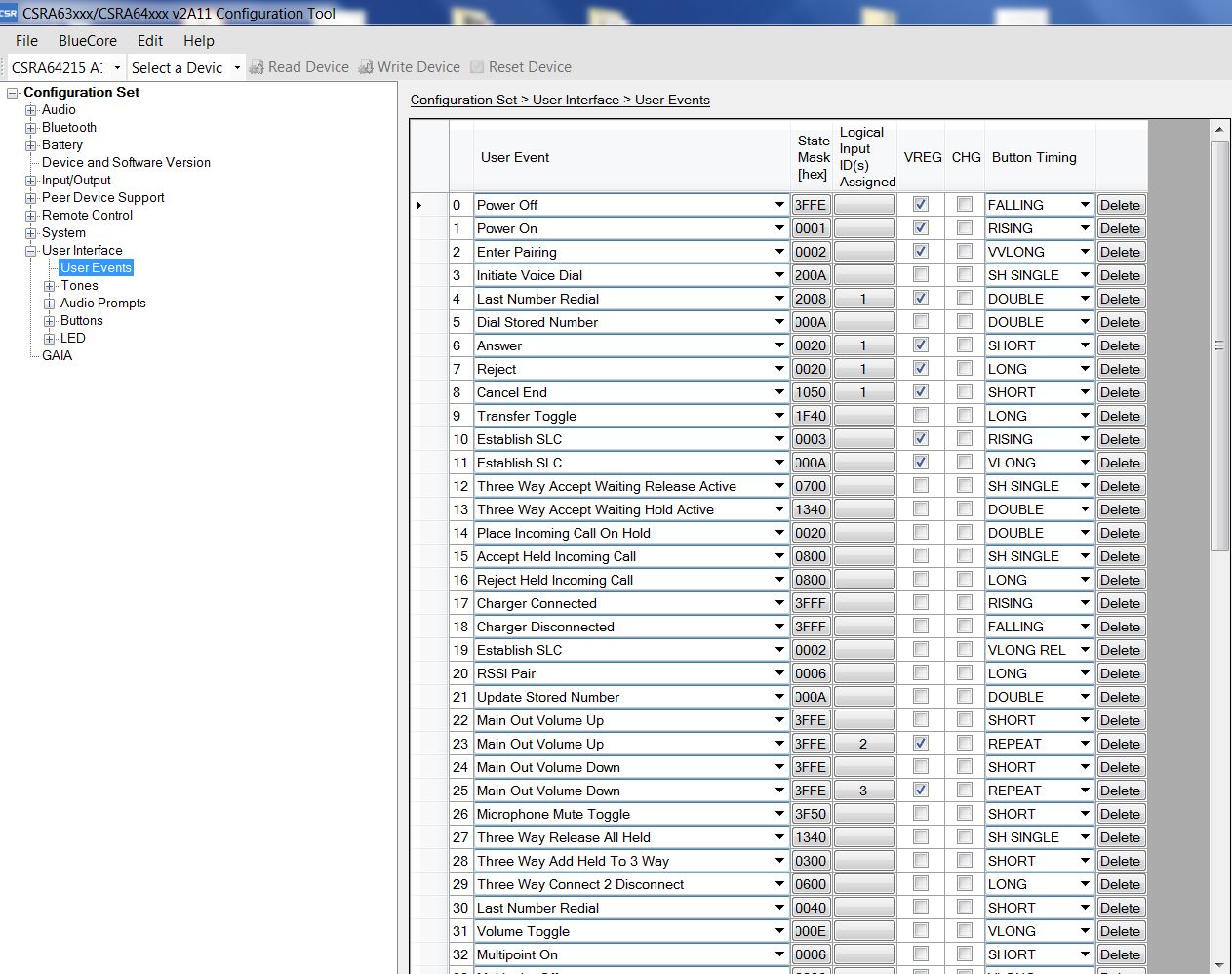This screenshot has width=1232, height=974.
Task: Open the BlueCore menu
Action: point(87,41)
